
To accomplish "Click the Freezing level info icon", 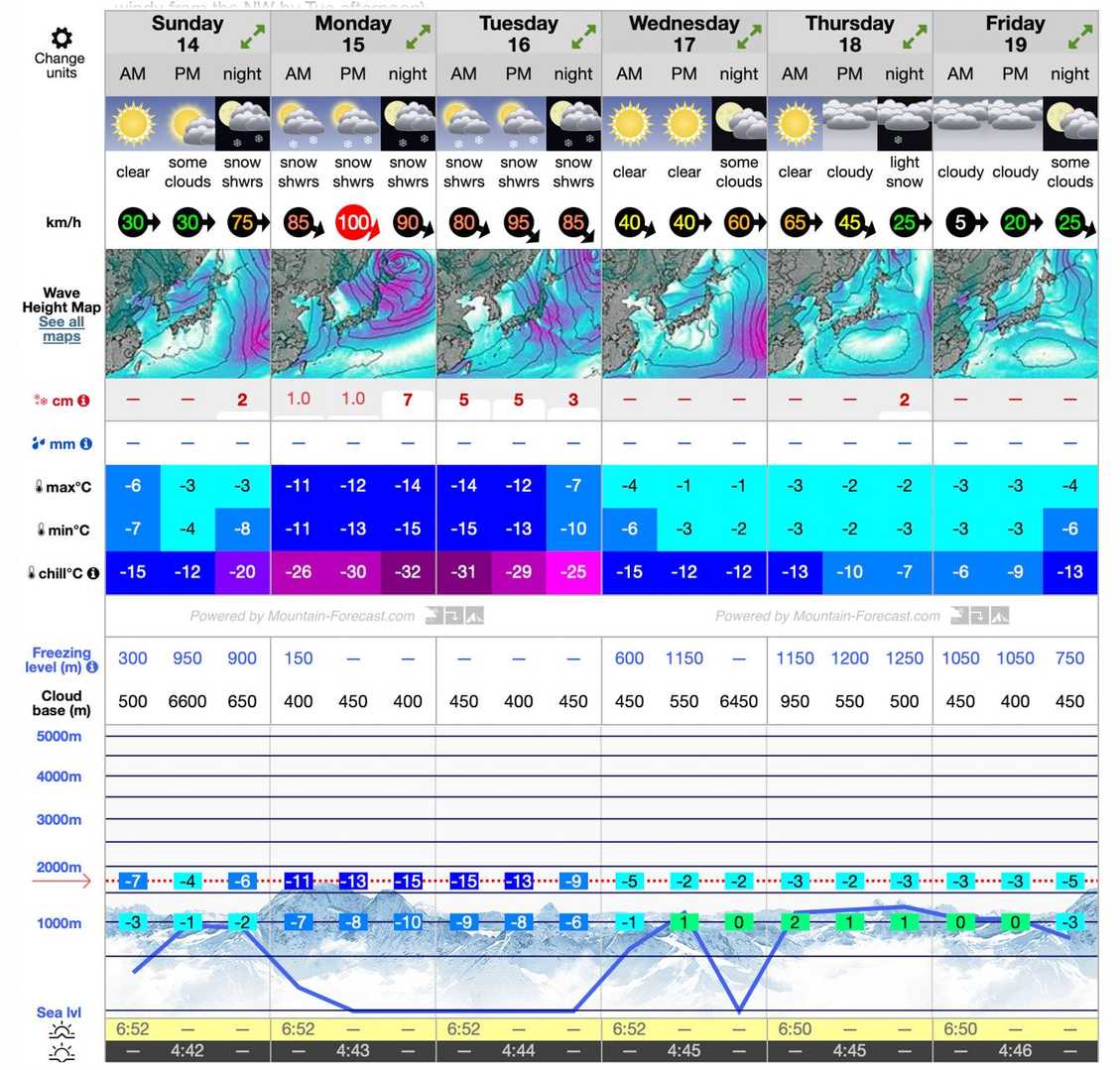I will click(92, 667).
